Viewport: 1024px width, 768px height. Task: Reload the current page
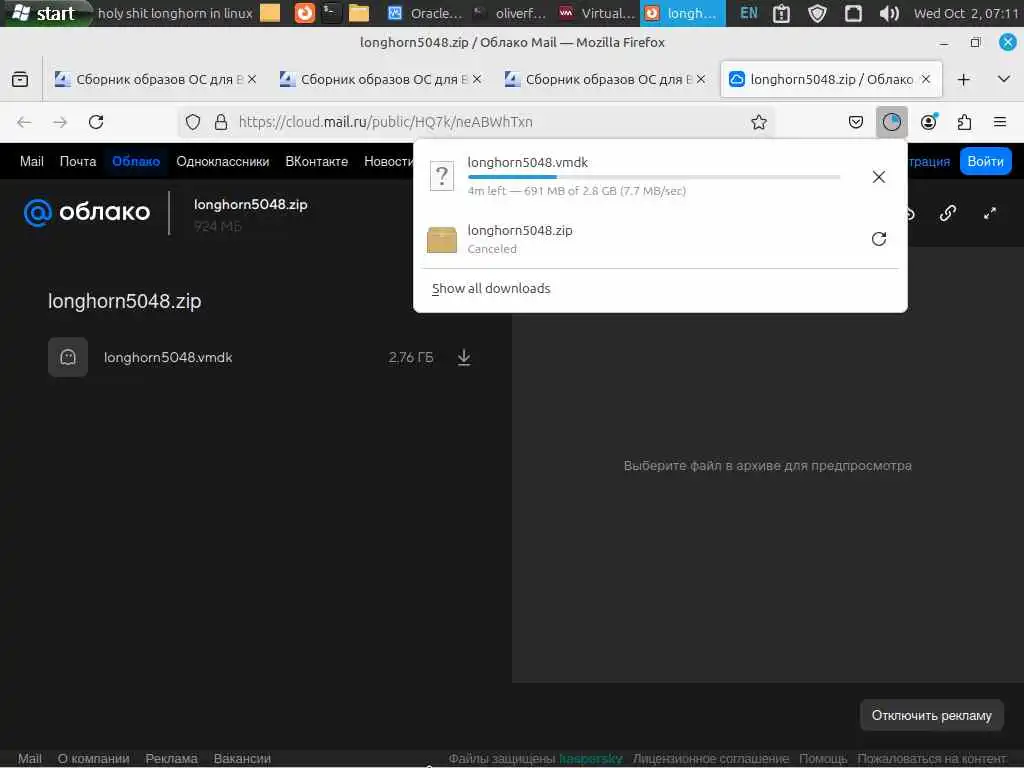pos(96,122)
